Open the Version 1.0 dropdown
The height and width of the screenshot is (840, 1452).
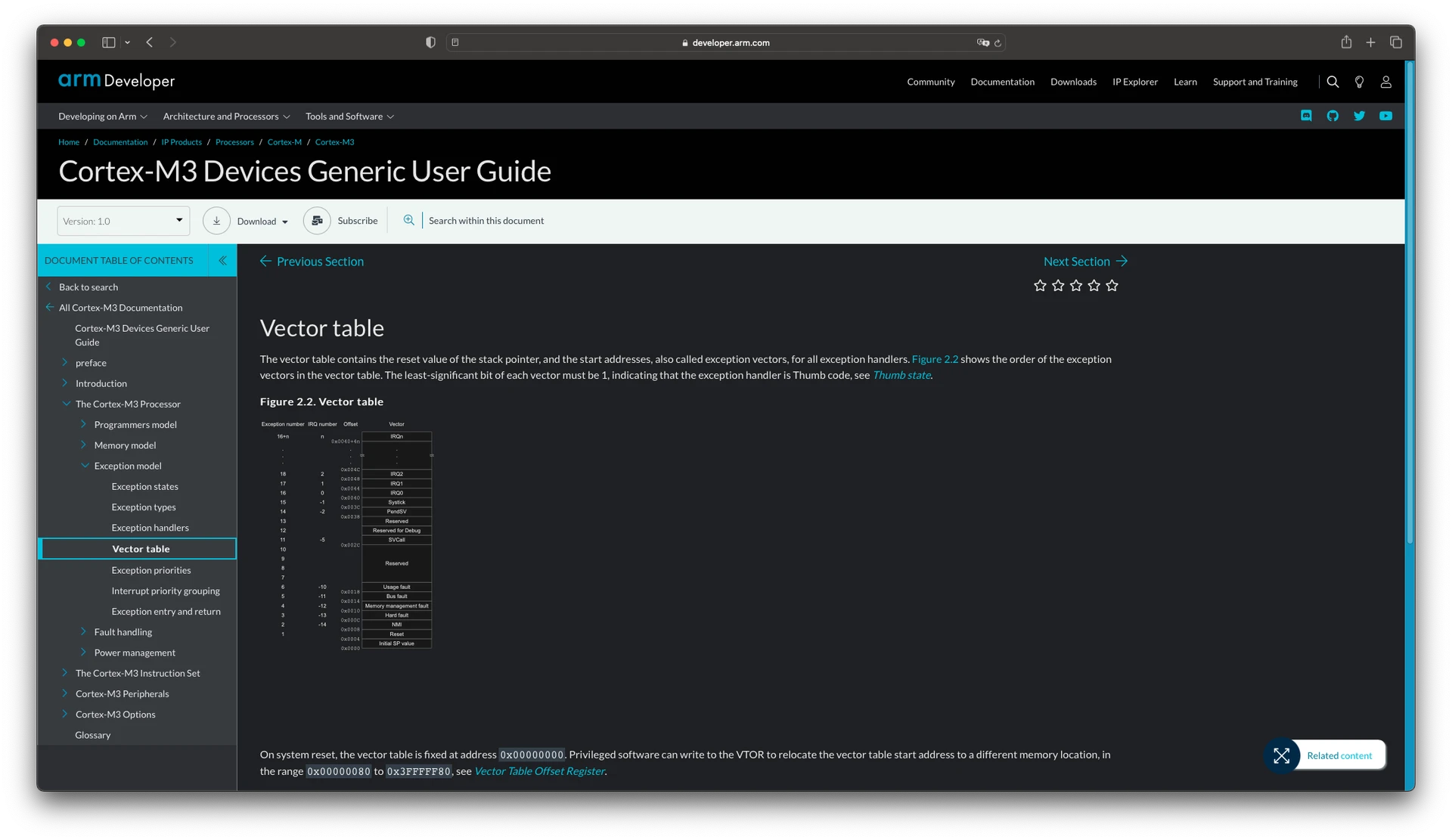click(122, 221)
